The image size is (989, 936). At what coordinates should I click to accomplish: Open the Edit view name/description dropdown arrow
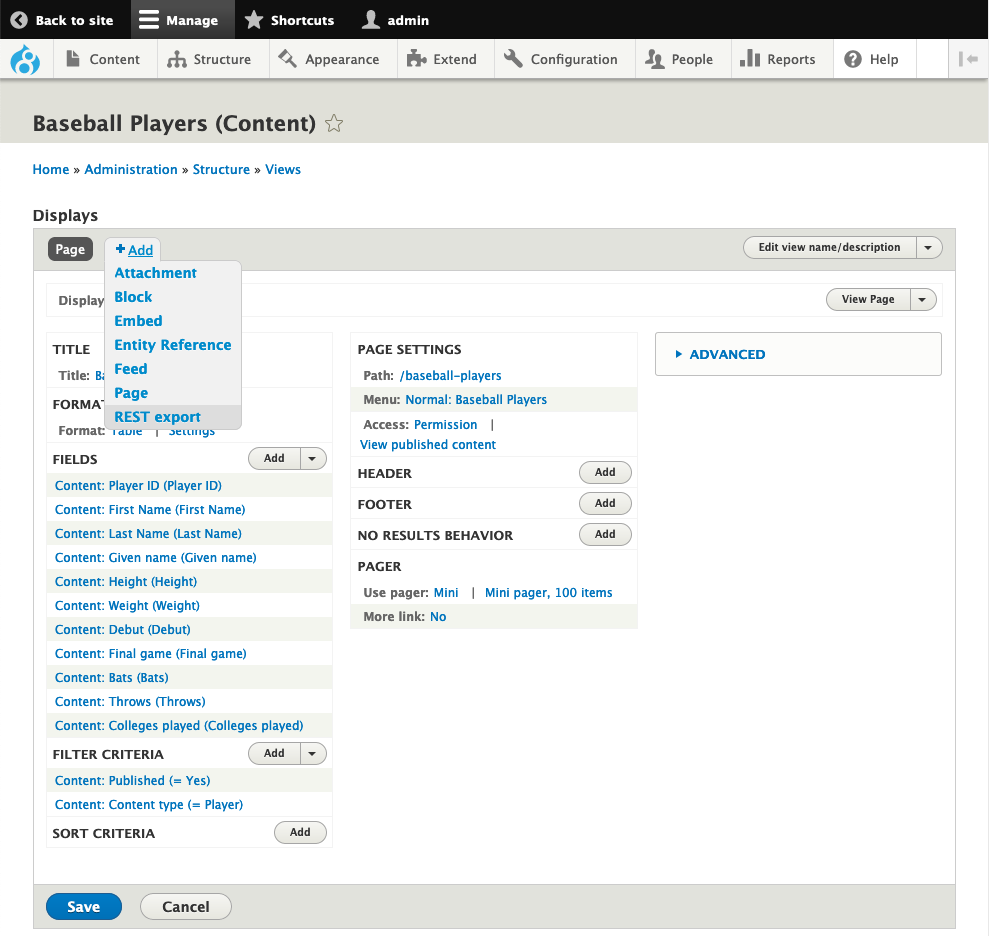[x=928, y=247]
